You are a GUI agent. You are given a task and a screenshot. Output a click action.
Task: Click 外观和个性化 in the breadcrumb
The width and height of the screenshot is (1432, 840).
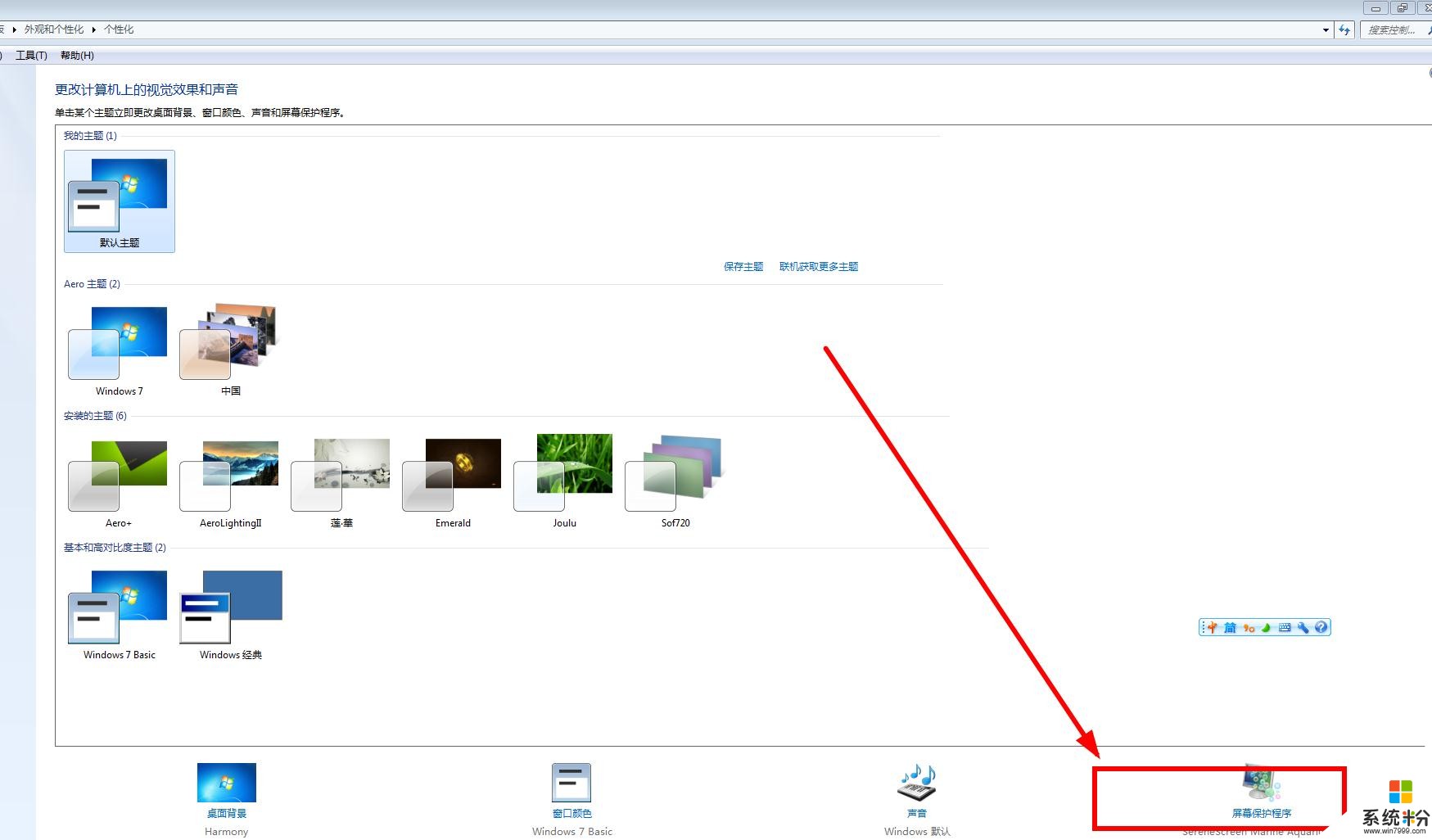point(54,29)
